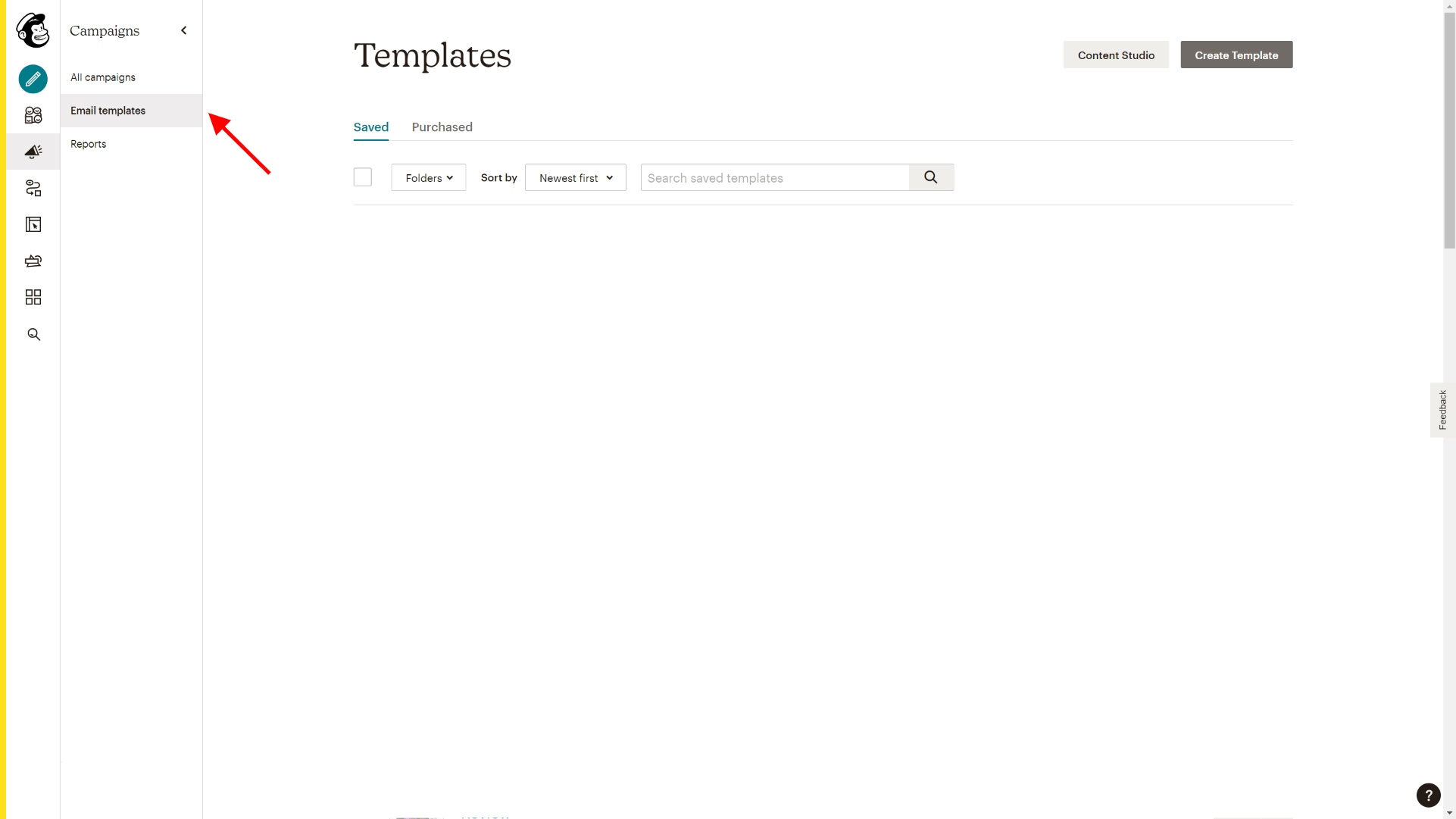1456x819 pixels.
Task: Switch to the Purchased templates tab
Action: 442,126
